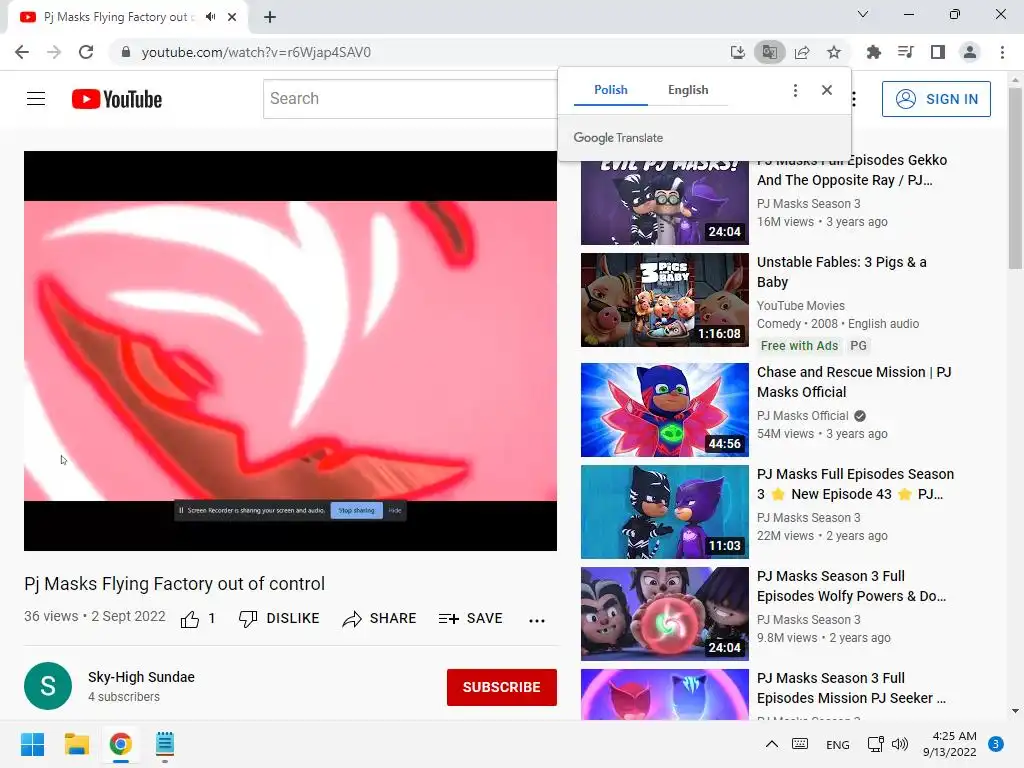Open Notepad icon in taskbar

(x=165, y=744)
